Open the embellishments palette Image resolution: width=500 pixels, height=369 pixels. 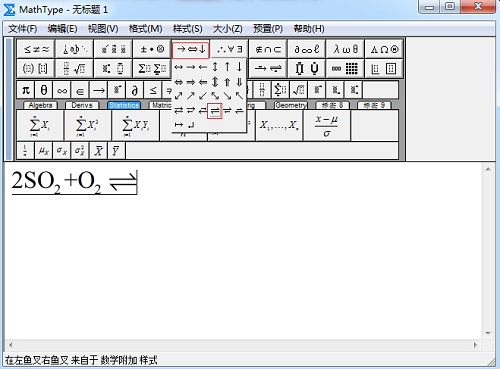tap(113, 49)
